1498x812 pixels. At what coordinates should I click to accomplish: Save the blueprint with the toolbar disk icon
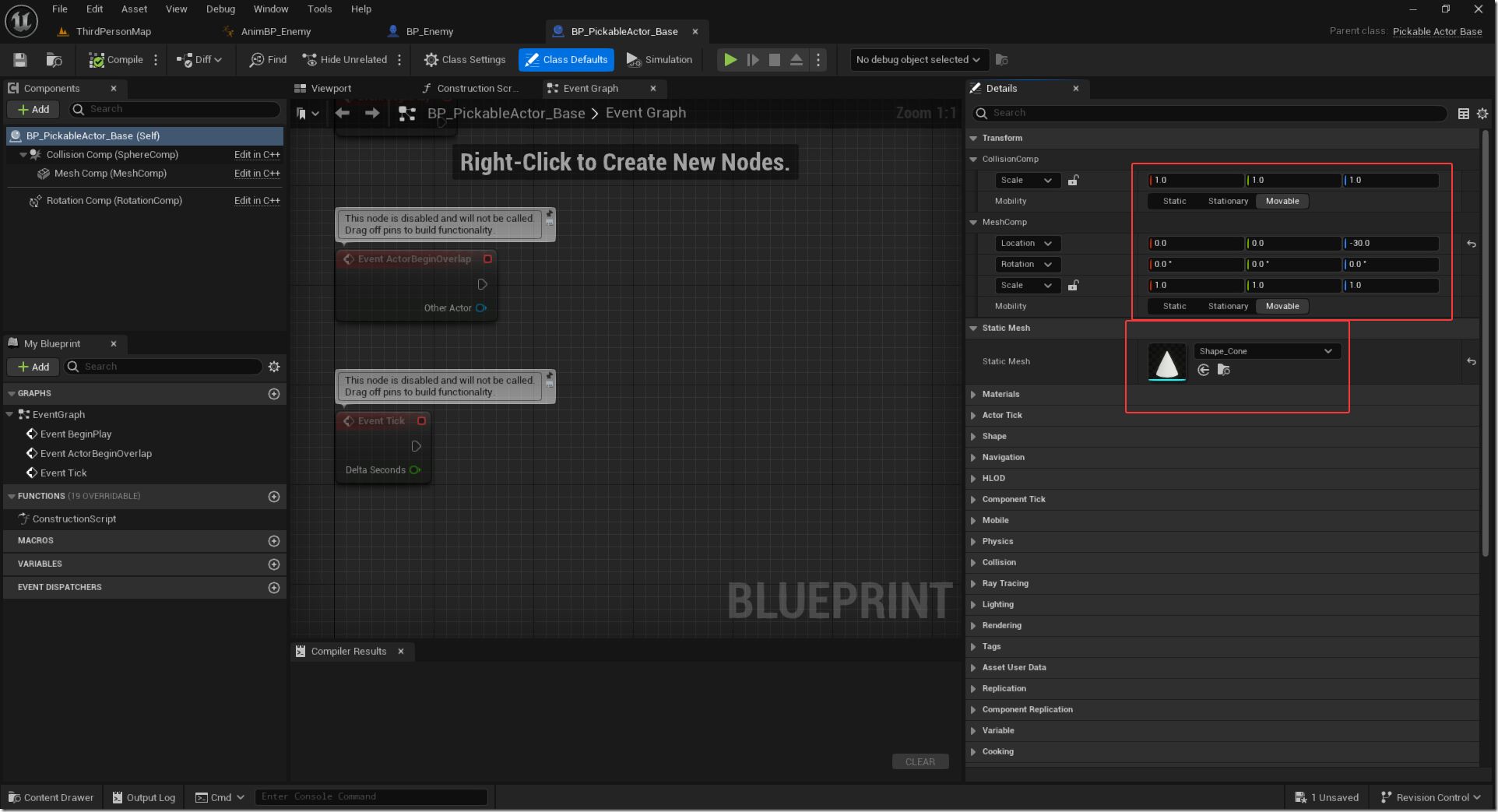coord(20,60)
